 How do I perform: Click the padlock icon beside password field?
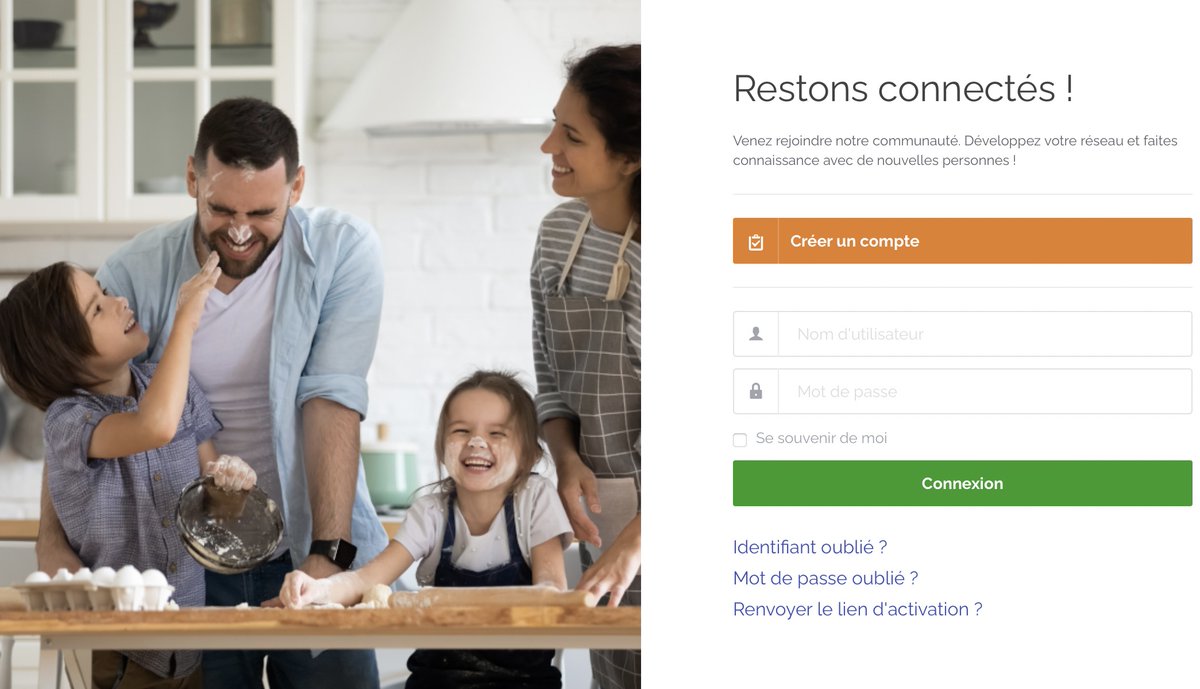click(756, 391)
